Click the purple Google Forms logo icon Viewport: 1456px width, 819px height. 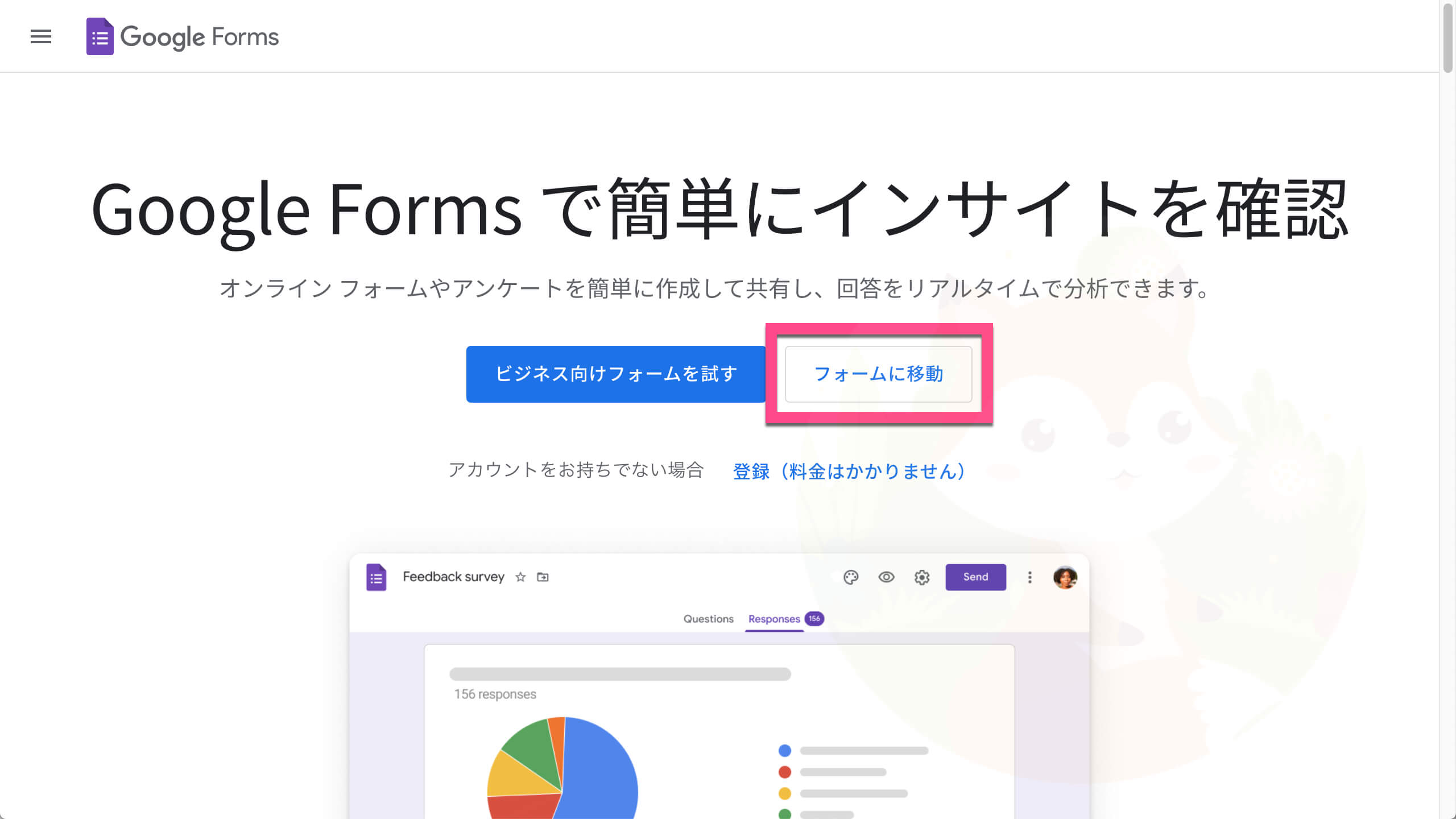100,36
